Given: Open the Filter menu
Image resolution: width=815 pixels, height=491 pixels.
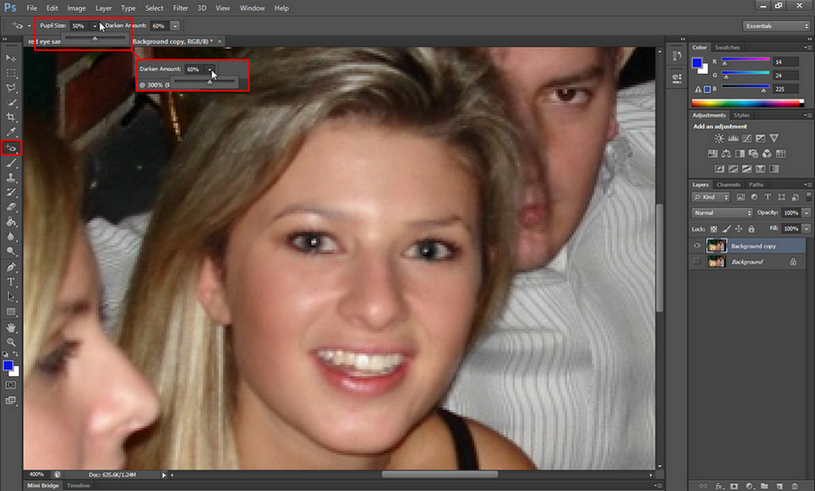Looking at the screenshot, I should [180, 8].
